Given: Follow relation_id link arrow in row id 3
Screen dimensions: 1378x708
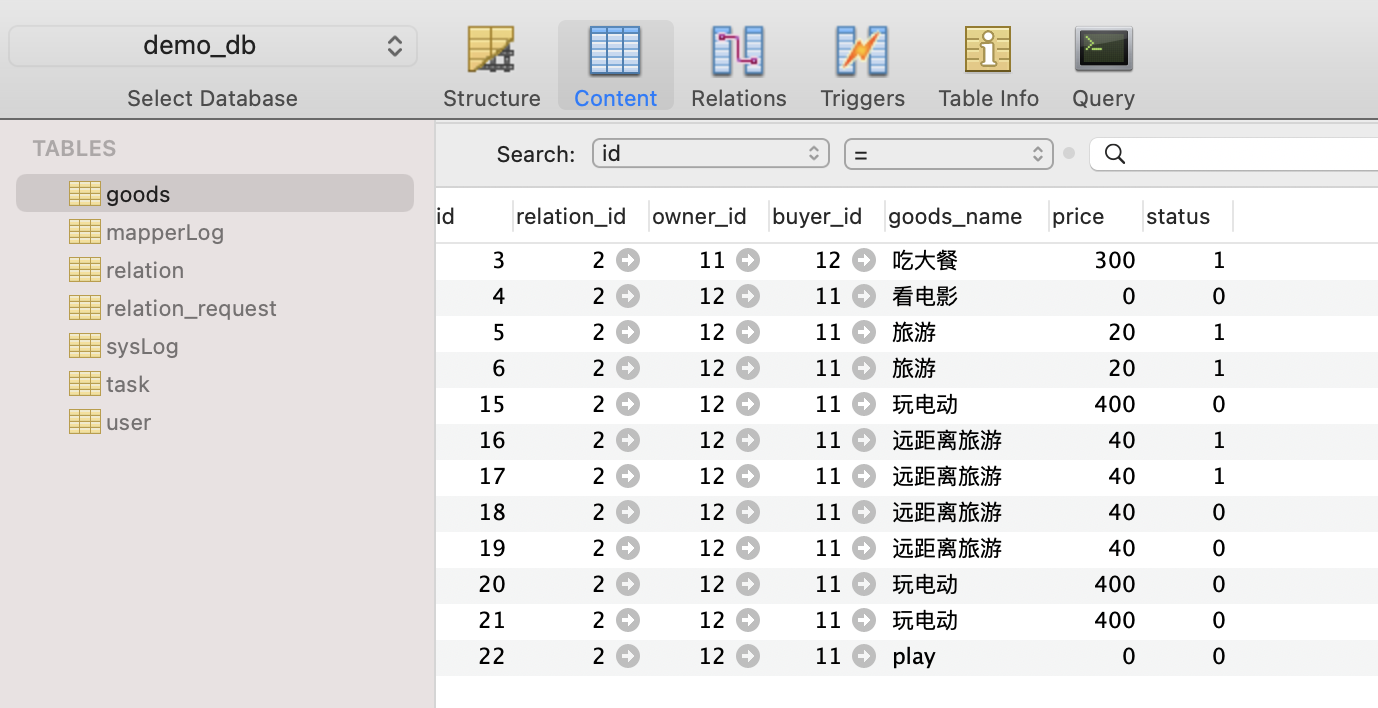Looking at the screenshot, I should 628,261.
